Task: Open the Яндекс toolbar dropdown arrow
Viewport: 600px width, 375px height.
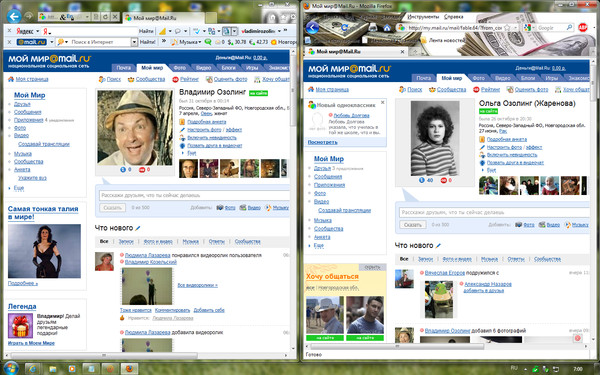Action: [38, 31]
